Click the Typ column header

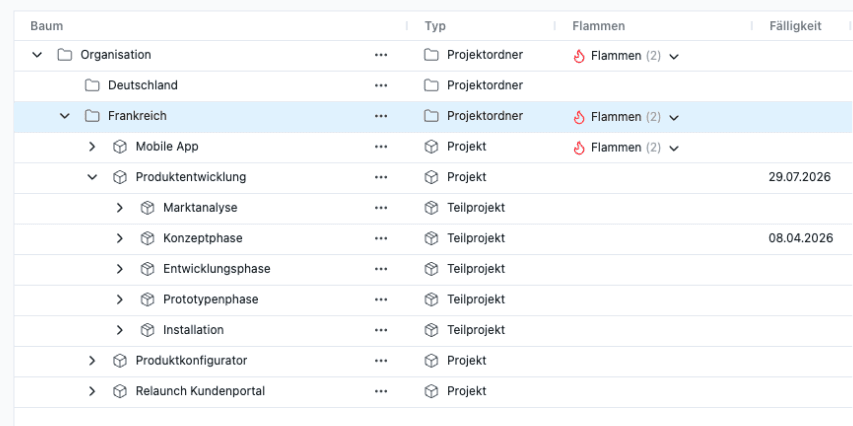pos(435,26)
